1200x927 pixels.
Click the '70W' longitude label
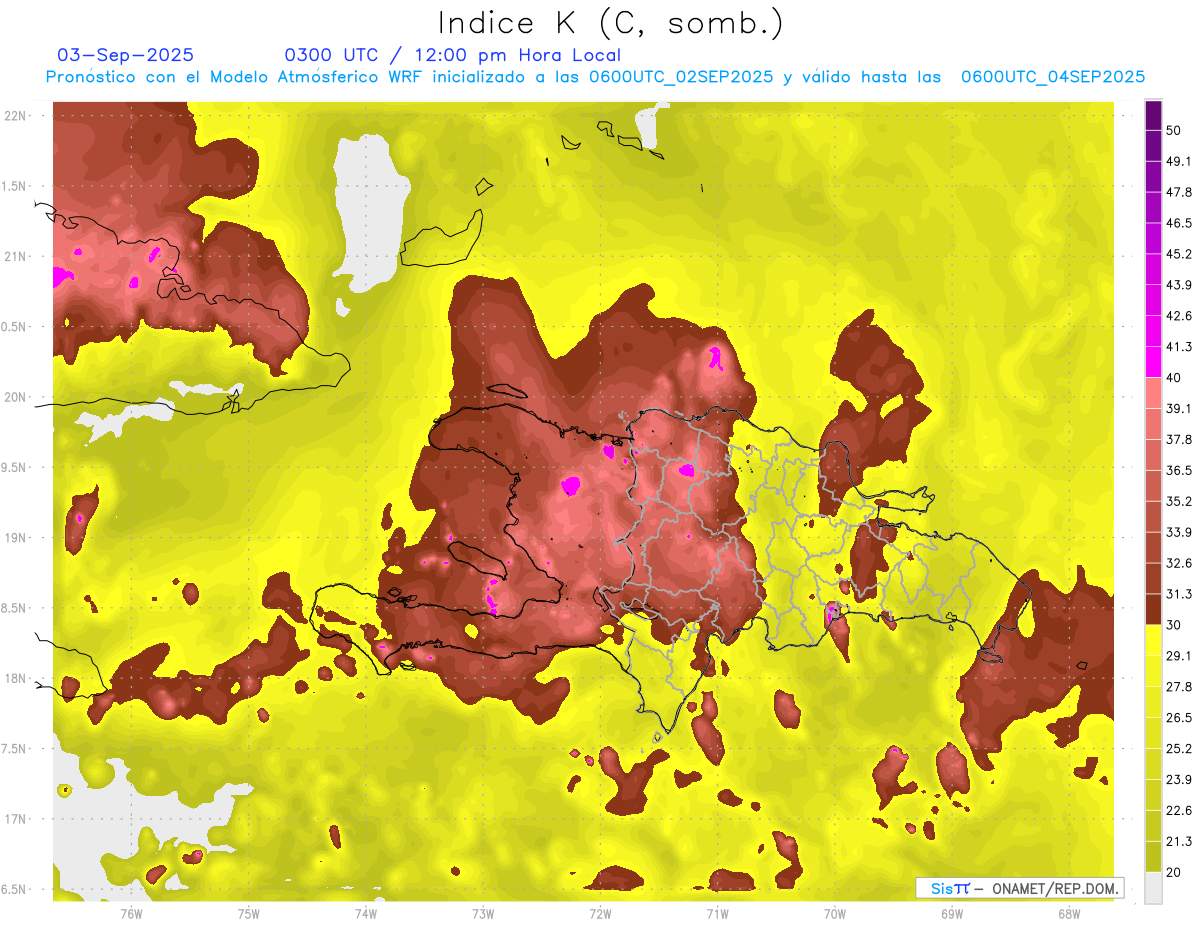click(835, 913)
